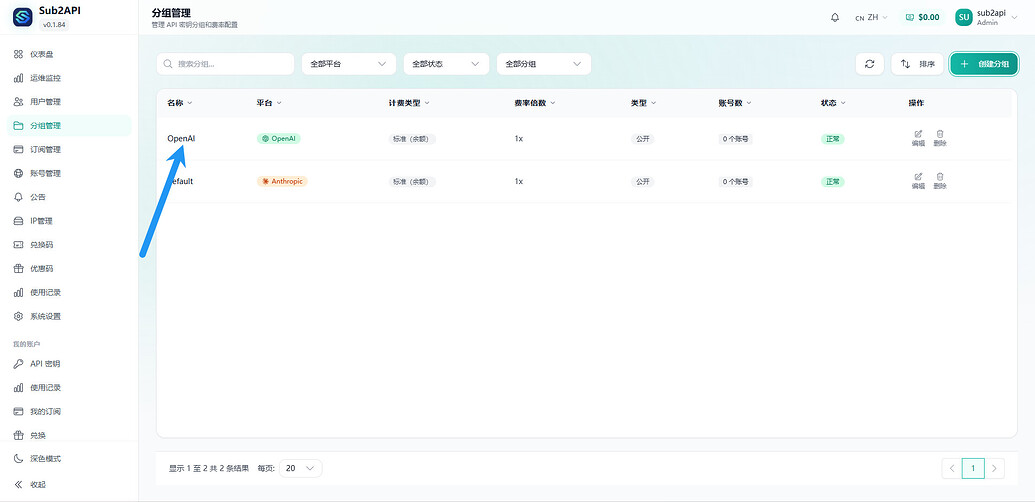Click 正常 status in OpenAI row
The height and width of the screenshot is (502, 1035).
(832, 139)
